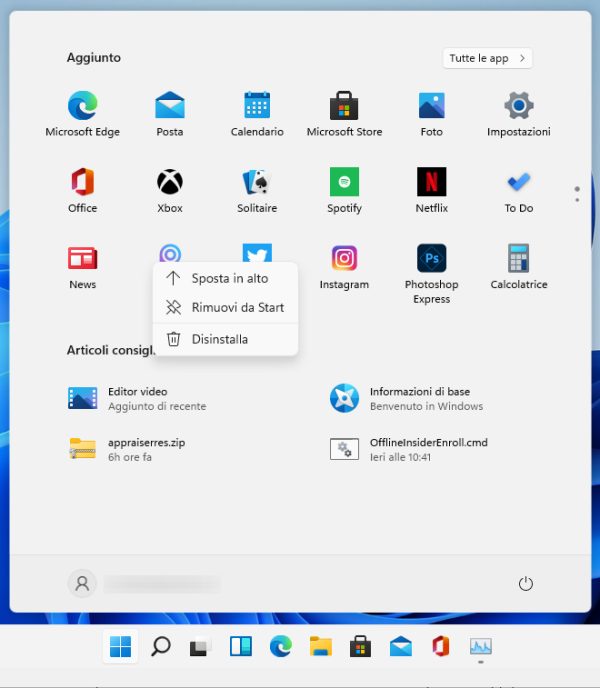
Task: Open Microsoft Edge from pinned apps
Action: pyautogui.click(x=83, y=114)
